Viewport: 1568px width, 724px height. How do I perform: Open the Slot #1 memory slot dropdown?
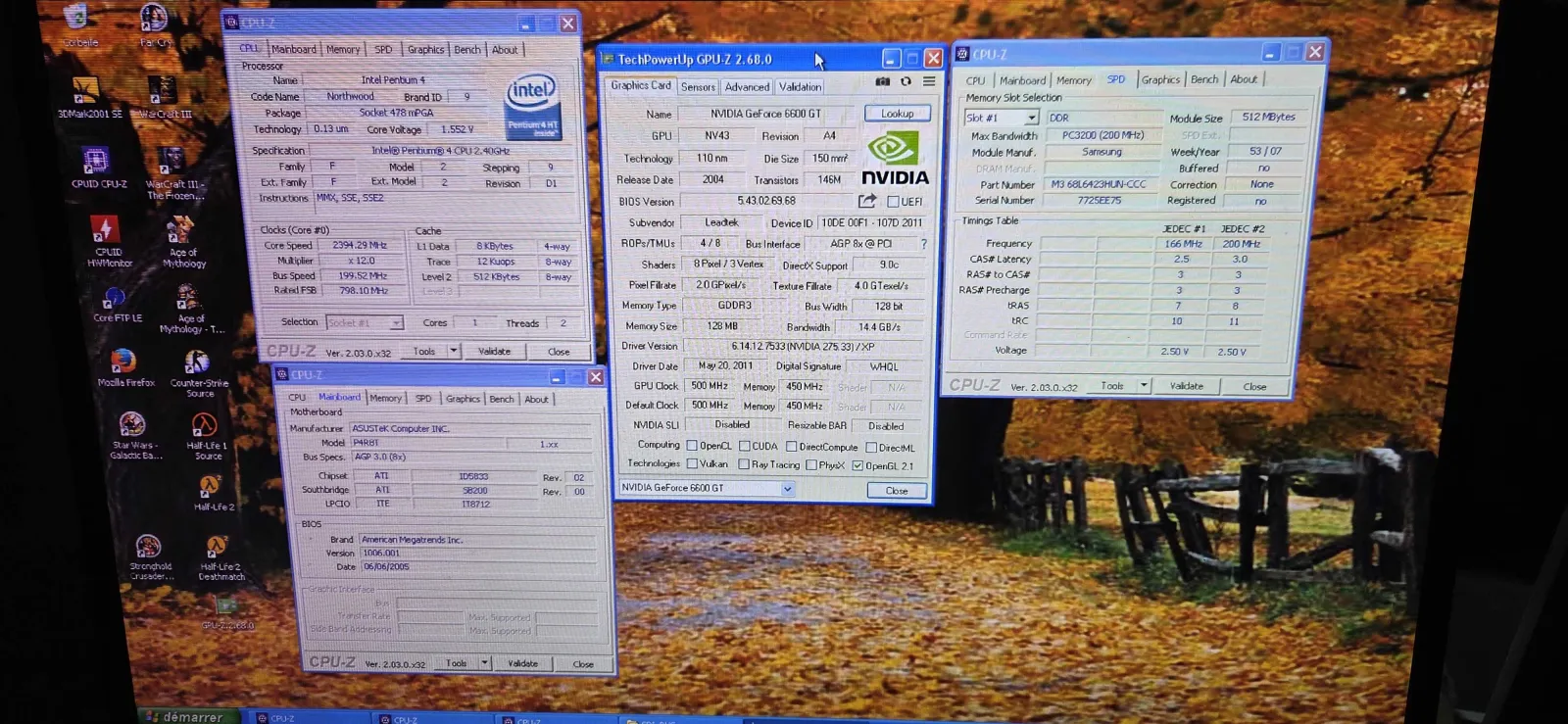pyautogui.click(x=1031, y=118)
